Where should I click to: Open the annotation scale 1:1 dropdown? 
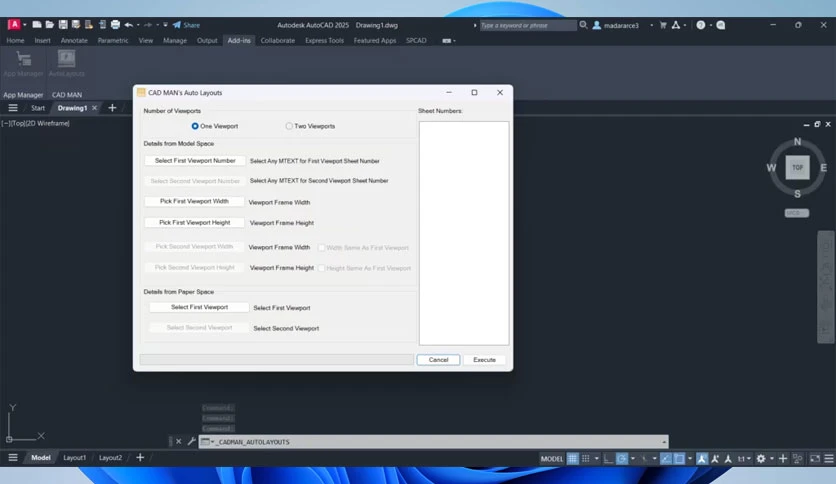pos(744,458)
